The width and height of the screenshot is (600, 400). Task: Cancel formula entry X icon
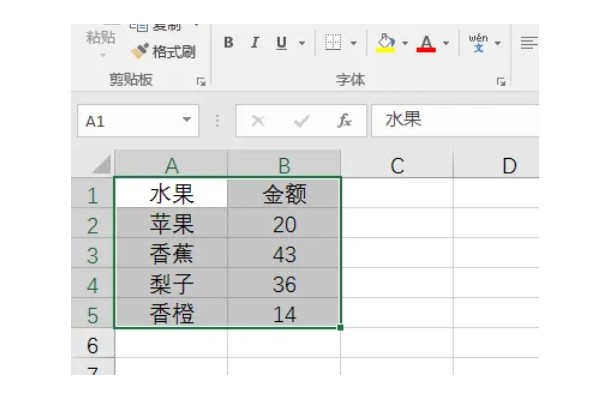pos(258,121)
